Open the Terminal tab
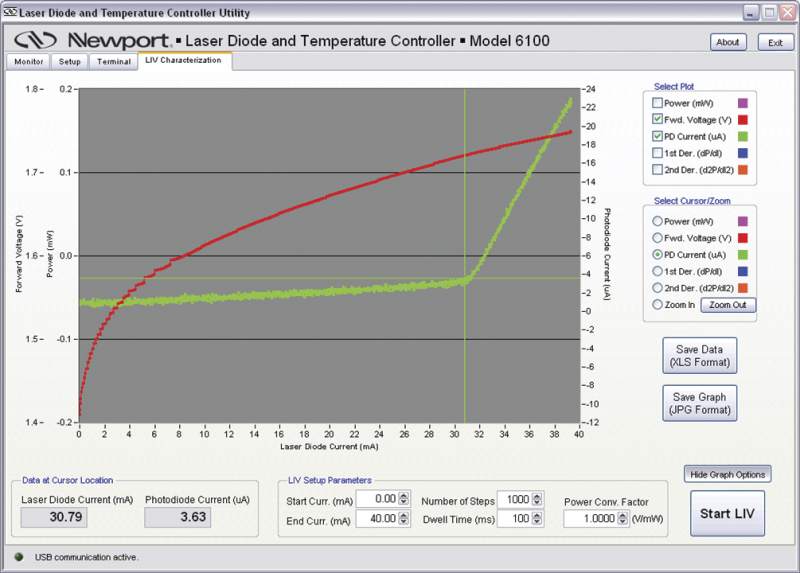Screen dimensions: 800x573 coord(113,61)
